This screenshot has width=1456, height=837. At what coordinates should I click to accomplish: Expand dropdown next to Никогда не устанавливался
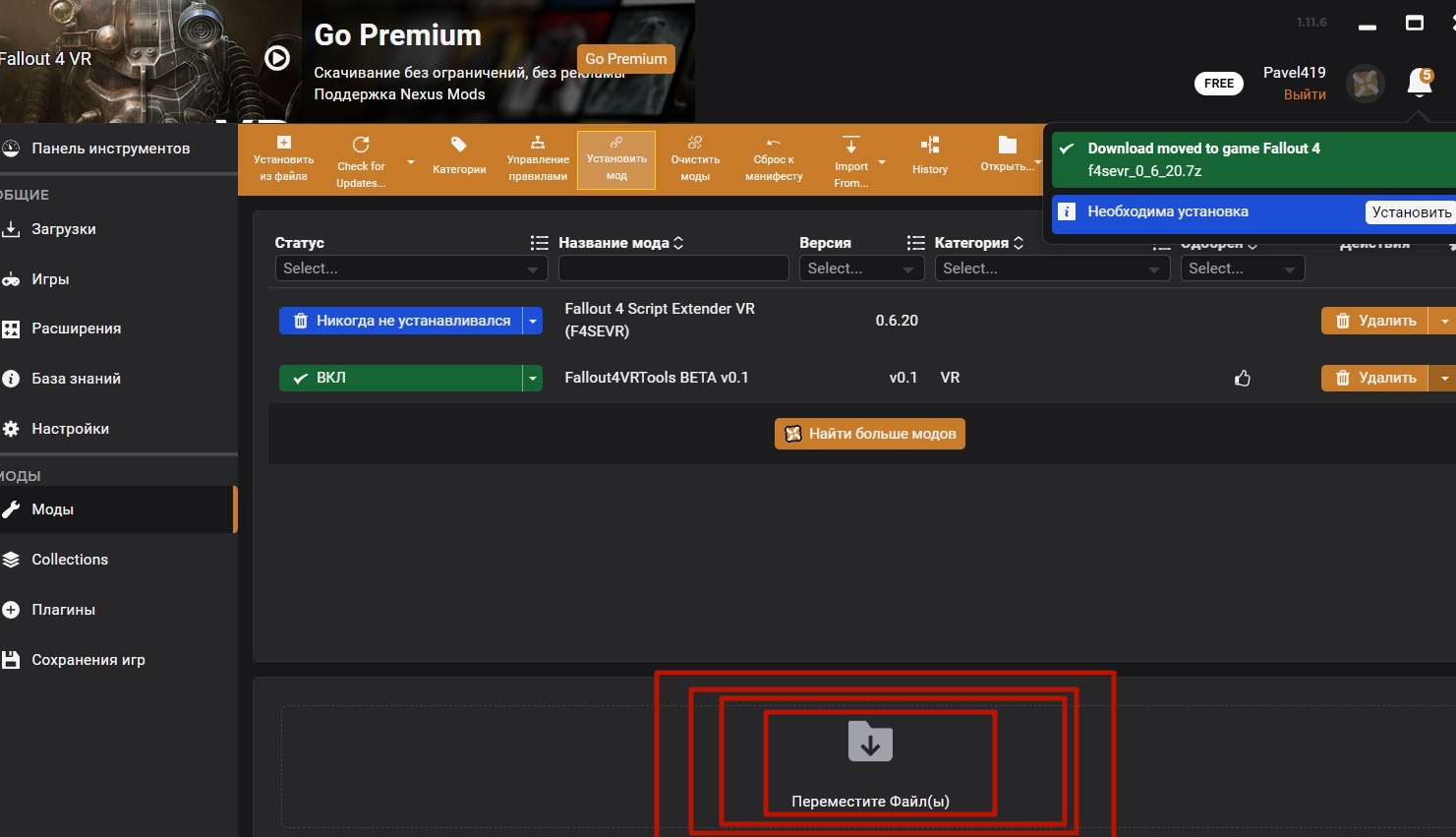point(533,321)
